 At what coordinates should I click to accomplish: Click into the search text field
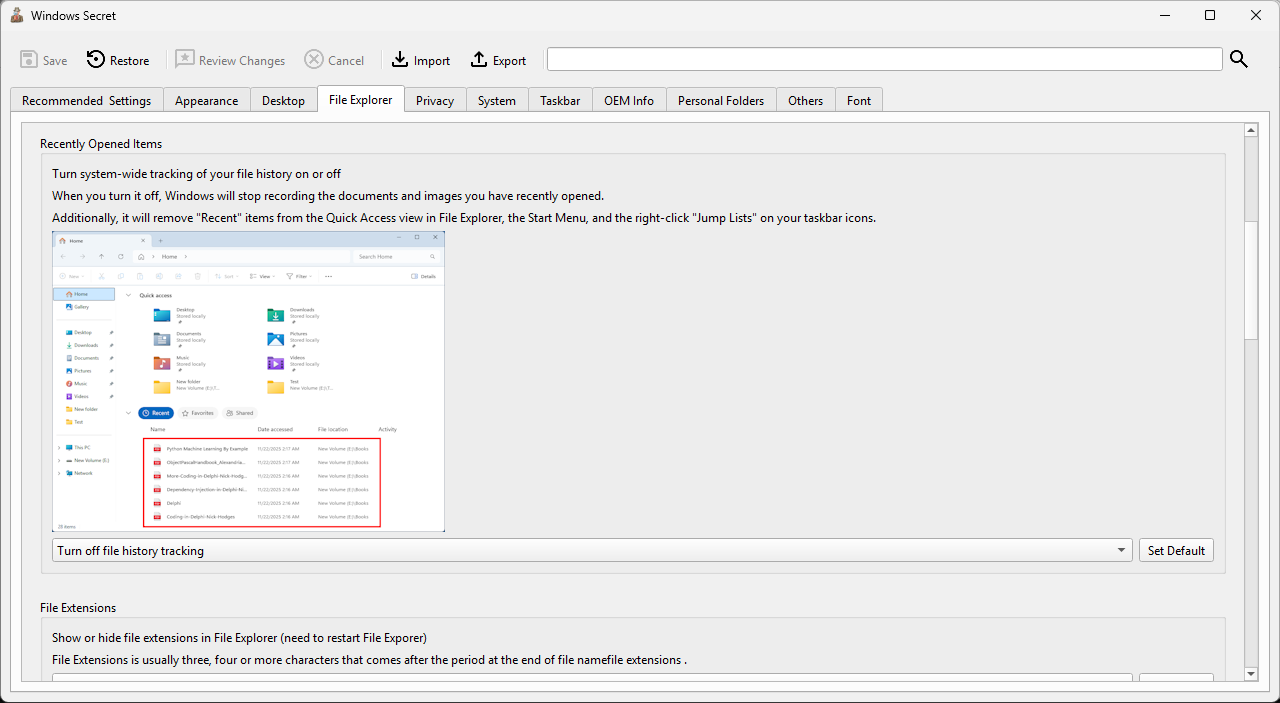(884, 60)
